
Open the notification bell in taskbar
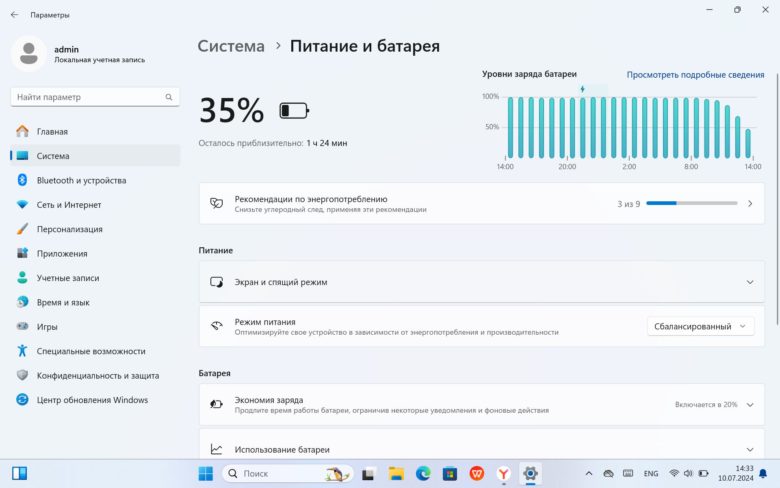(763, 474)
